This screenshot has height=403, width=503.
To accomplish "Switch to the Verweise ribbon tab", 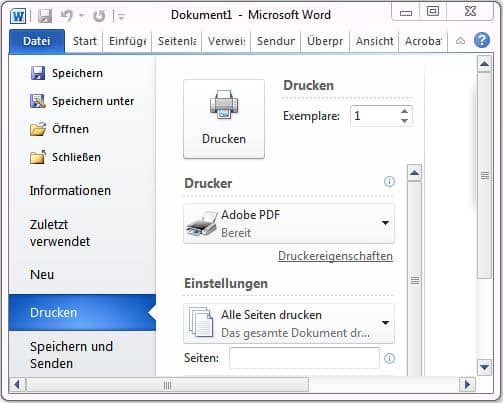I will (226, 41).
